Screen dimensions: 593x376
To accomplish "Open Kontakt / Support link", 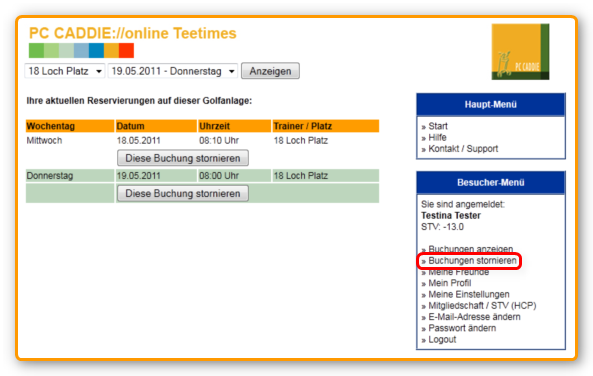I will [463, 149].
